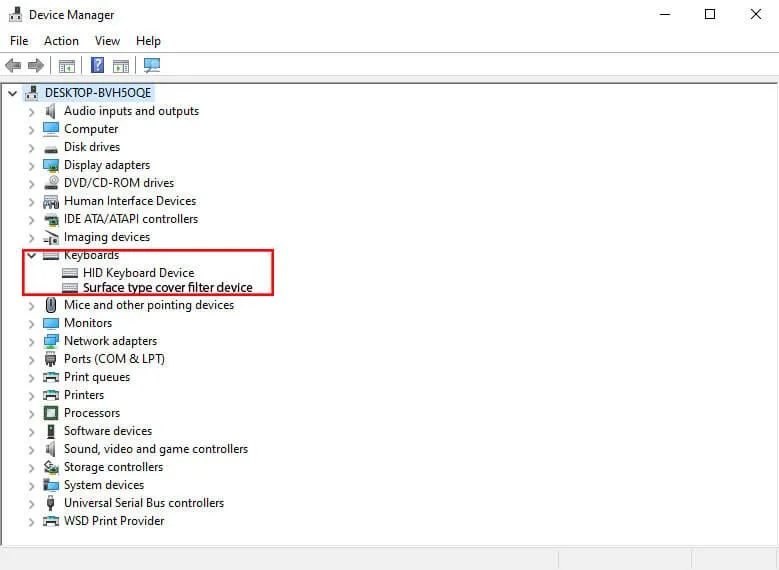Select 'IDE ATA/ATAPI controllers' label
The width and height of the screenshot is (779, 570).
click(131, 219)
